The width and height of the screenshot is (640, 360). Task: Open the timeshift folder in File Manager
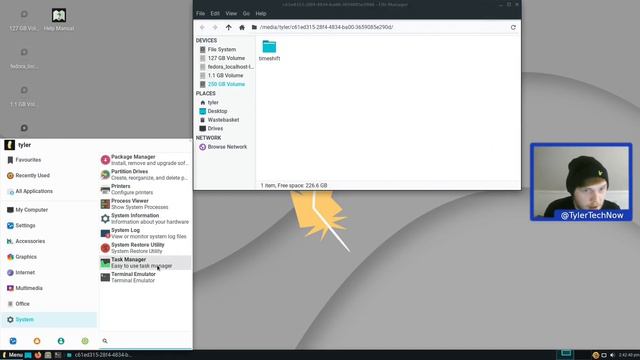(x=269, y=51)
